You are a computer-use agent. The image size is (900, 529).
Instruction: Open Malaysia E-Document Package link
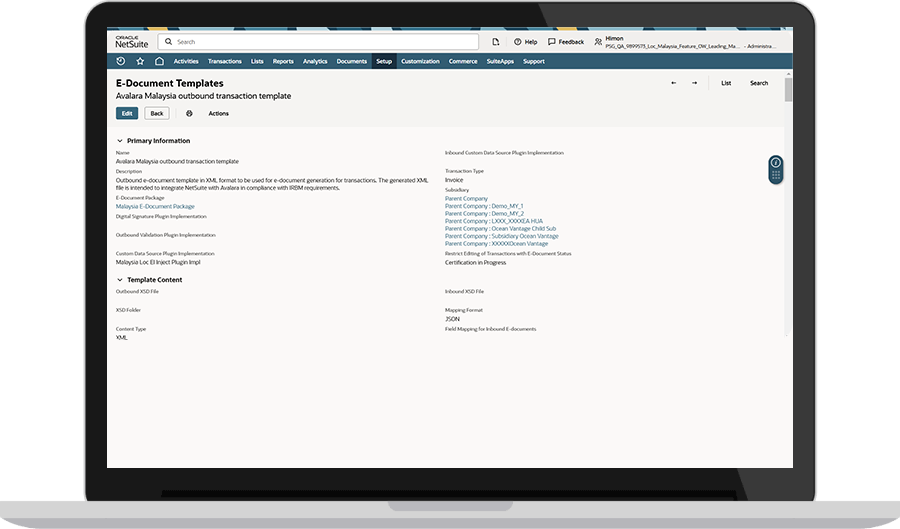(155, 207)
